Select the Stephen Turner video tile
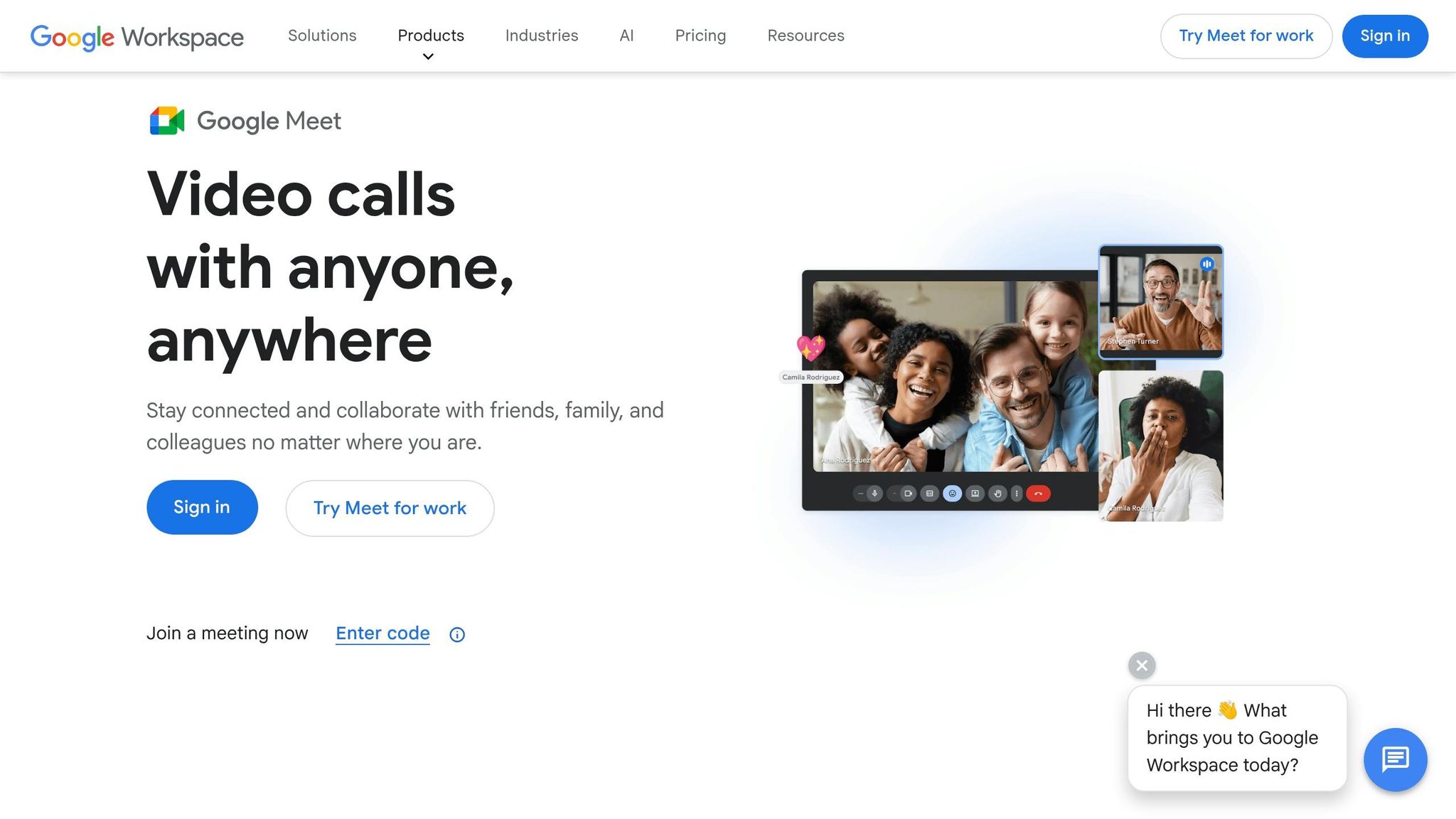Viewport: 1456px width, 819px height. (1160, 301)
